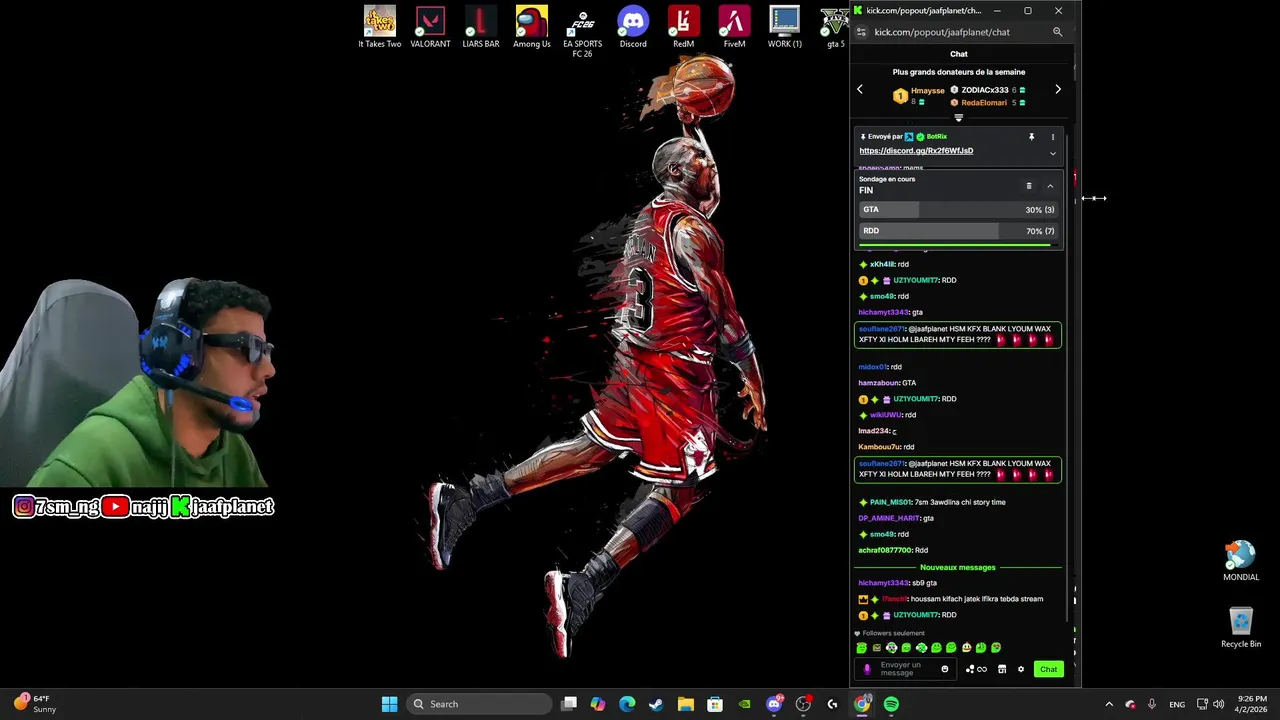1280x720 pixels.
Task: Launch the FiveM desktop shortcut
Action: tap(734, 27)
